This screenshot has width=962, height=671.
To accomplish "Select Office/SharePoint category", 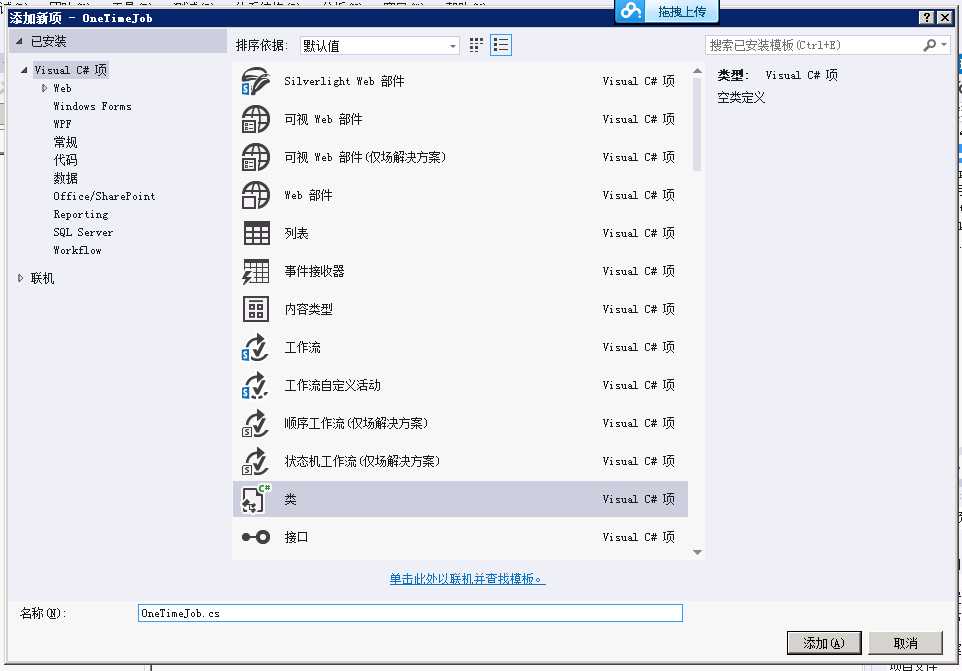I will pyautogui.click(x=104, y=196).
